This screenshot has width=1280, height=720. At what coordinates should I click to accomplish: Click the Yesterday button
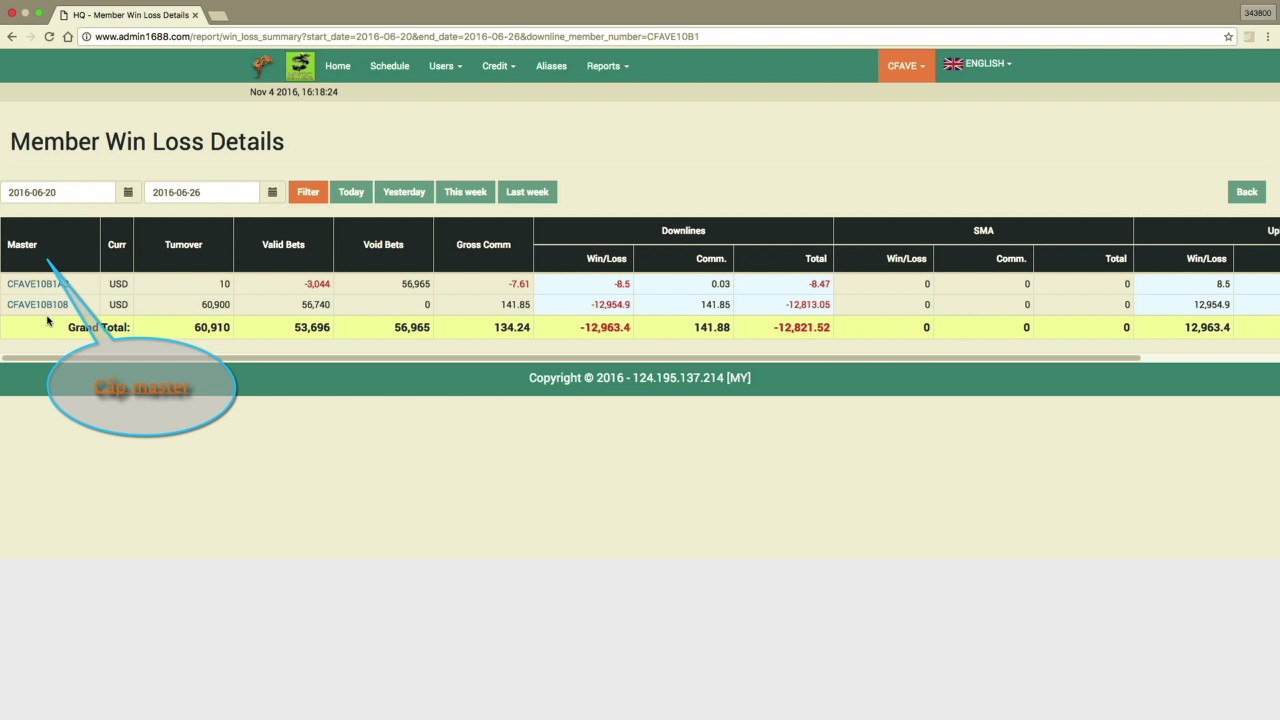coord(404,192)
